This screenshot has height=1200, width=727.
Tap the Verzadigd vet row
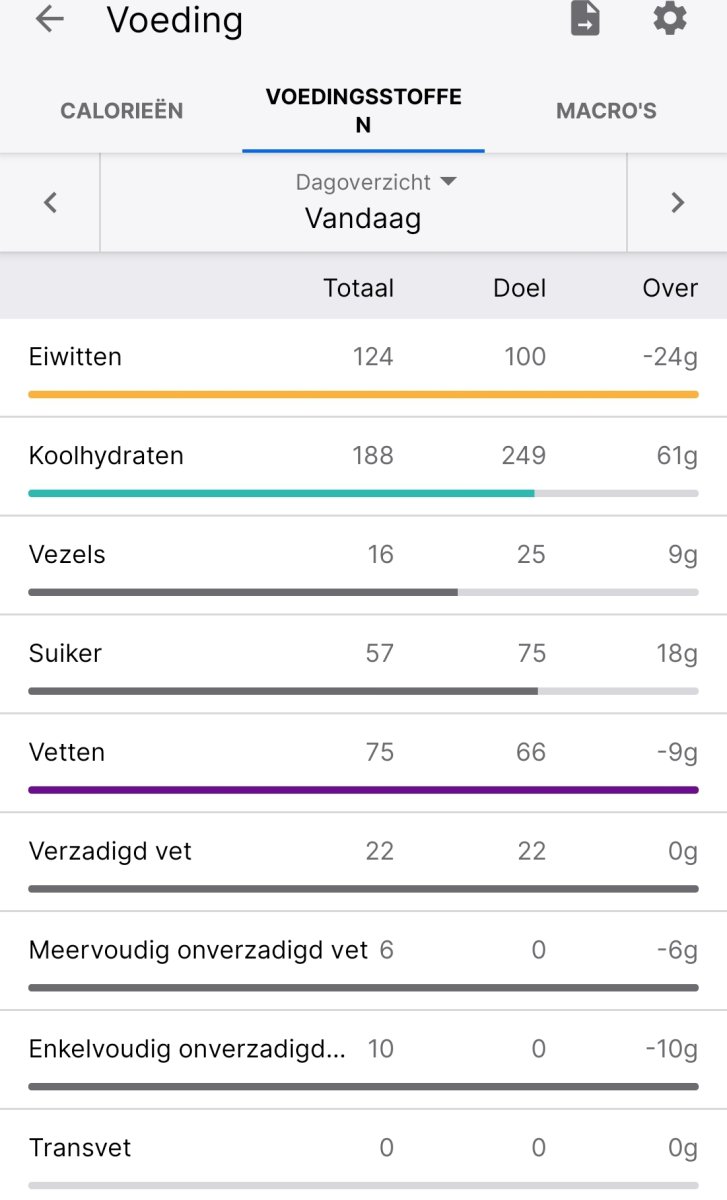coord(110,852)
